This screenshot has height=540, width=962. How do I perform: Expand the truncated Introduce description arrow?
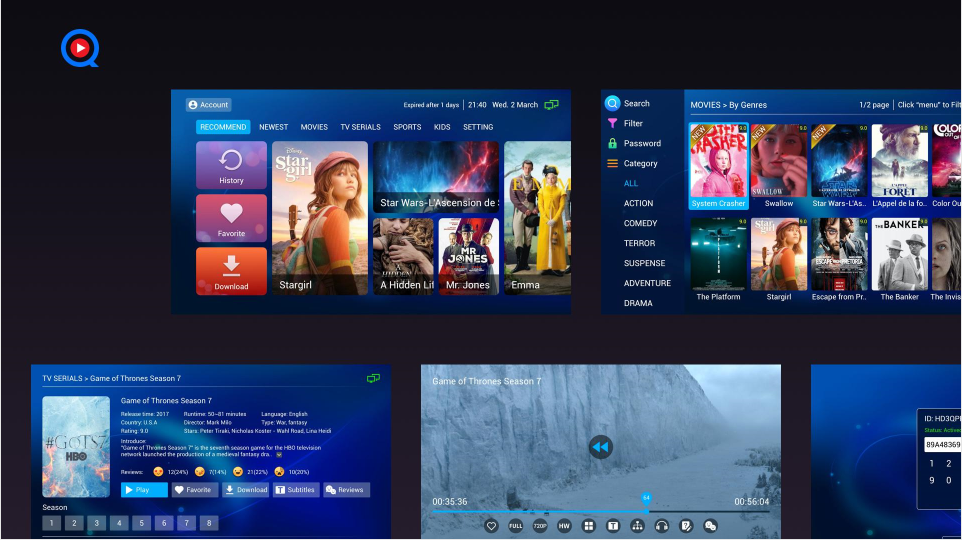coord(279,455)
